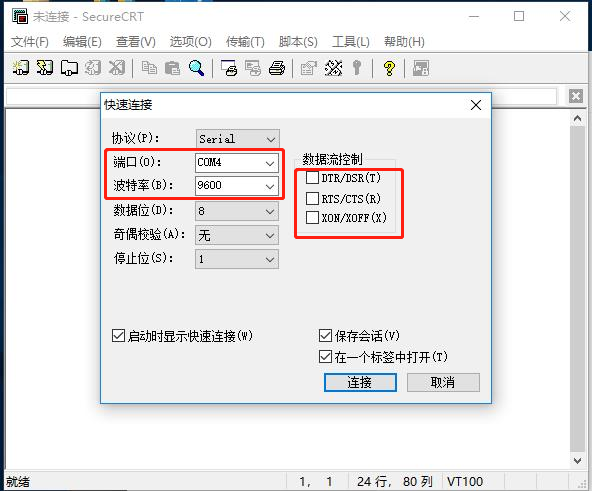592x491 pixels.
Task: Uncheck the 保存会话 checkbox
Action: click(x=325, y=335)
